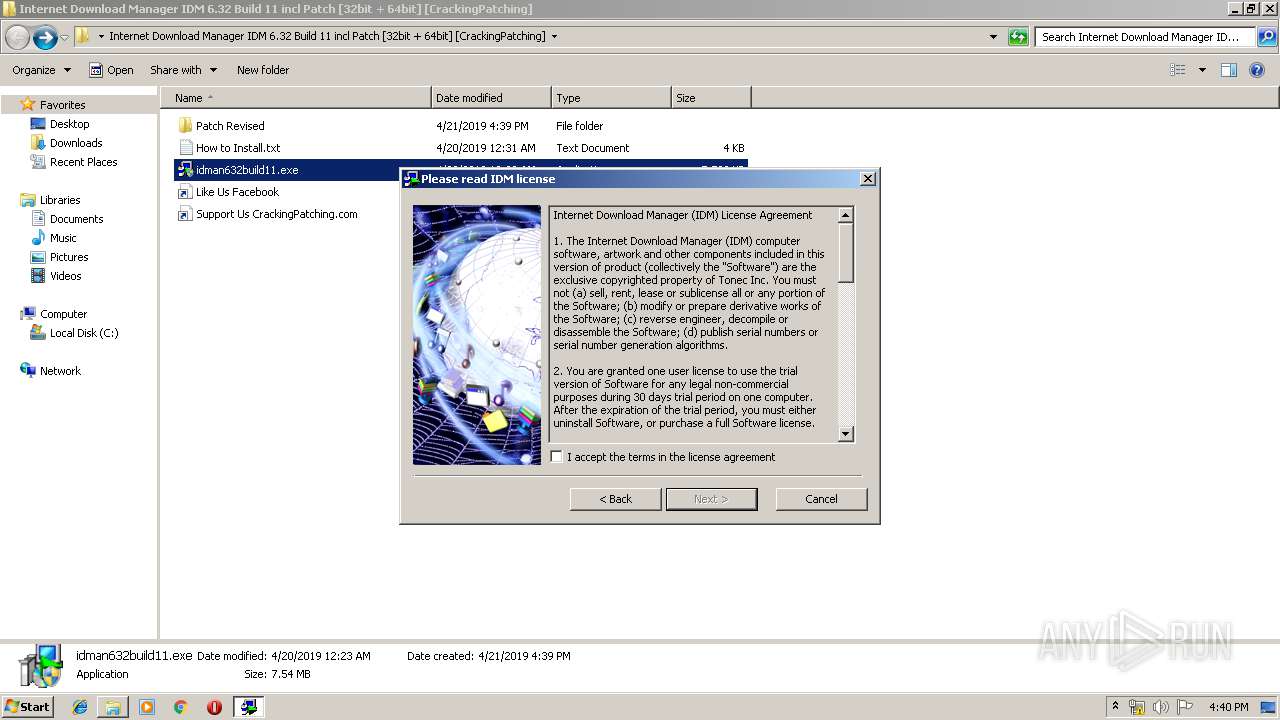The image size is (1280, 720).
Task: Click the Search Internet Download Manager field
Action: point(1145,37)
